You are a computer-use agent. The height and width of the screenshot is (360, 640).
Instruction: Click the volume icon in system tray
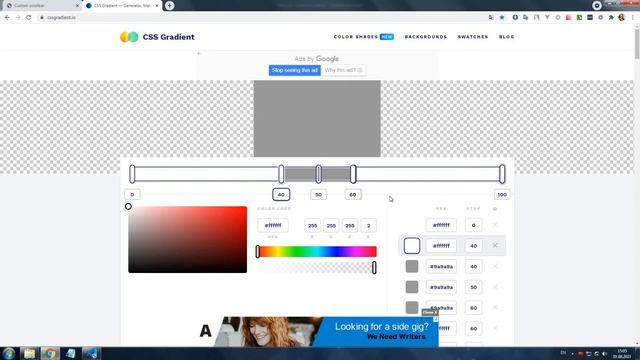pyautogui.click(x=604, y=353)
